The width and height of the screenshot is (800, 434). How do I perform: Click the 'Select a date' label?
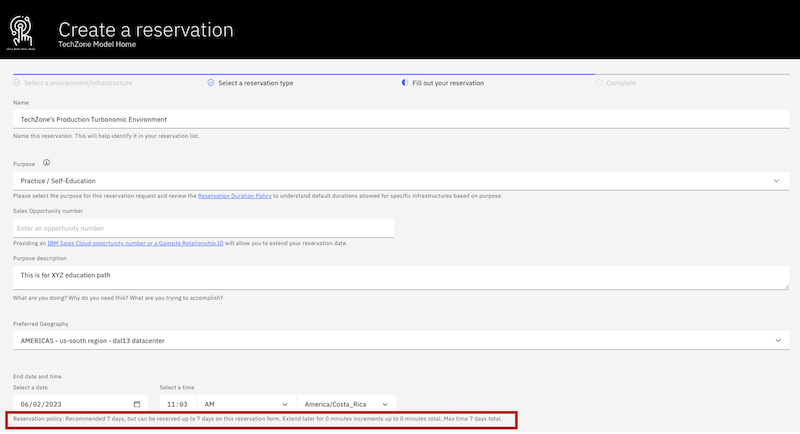pyautogui.click(x=31, y=388)
